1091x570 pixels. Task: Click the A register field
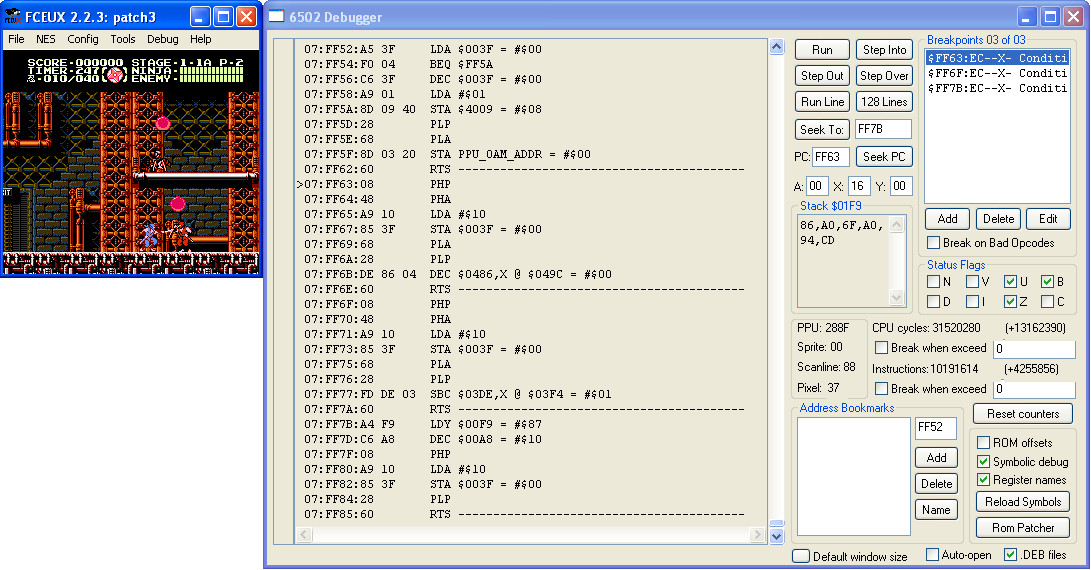tap(817, 186)
